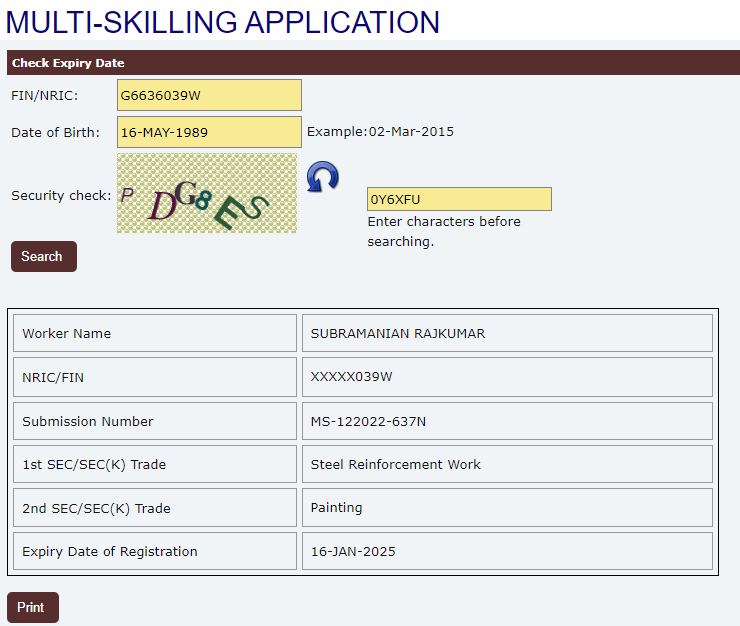Viewport: 740px width, 626px height.
Task: Focus the Date of Birth field
Action: point(209,132)
